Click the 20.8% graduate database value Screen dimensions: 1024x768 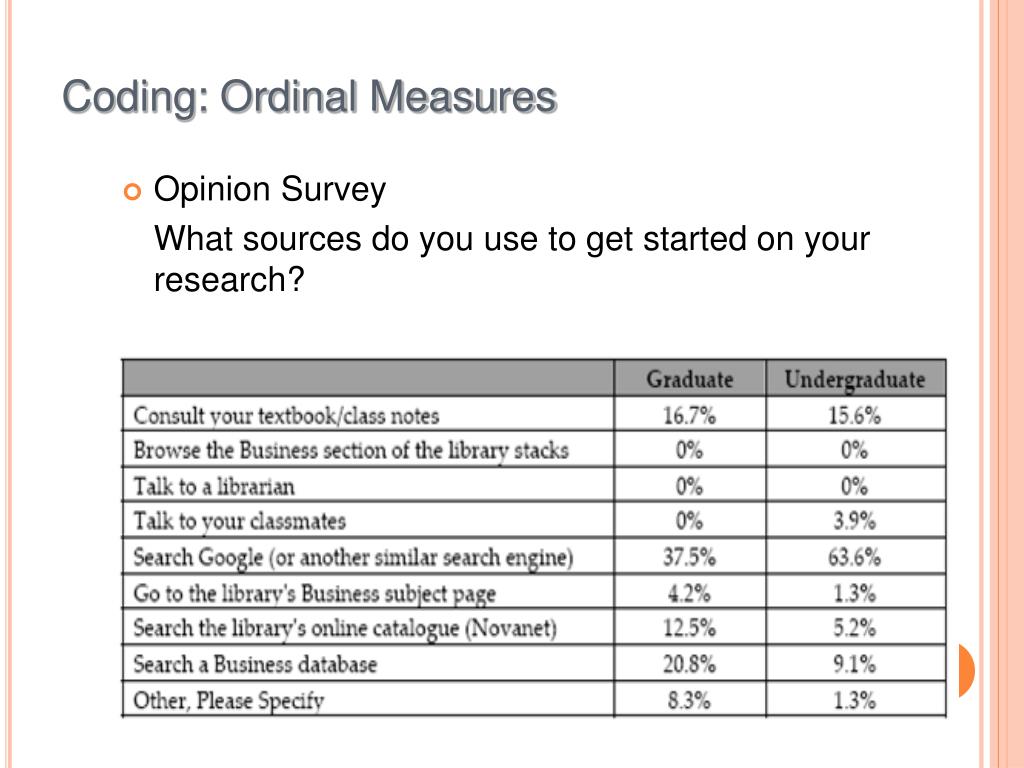click(690, 664)
